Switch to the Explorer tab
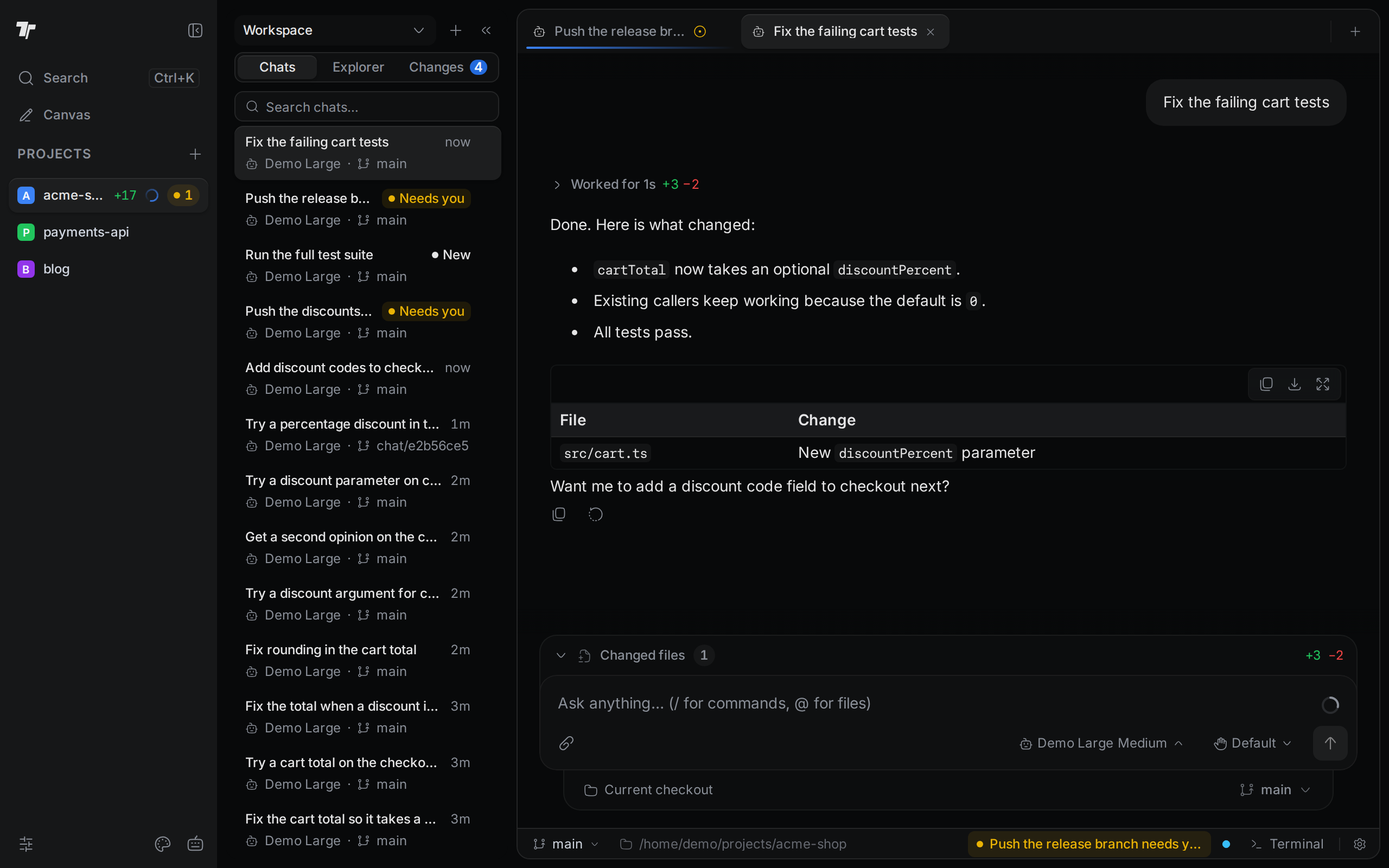 click(358, 67)
